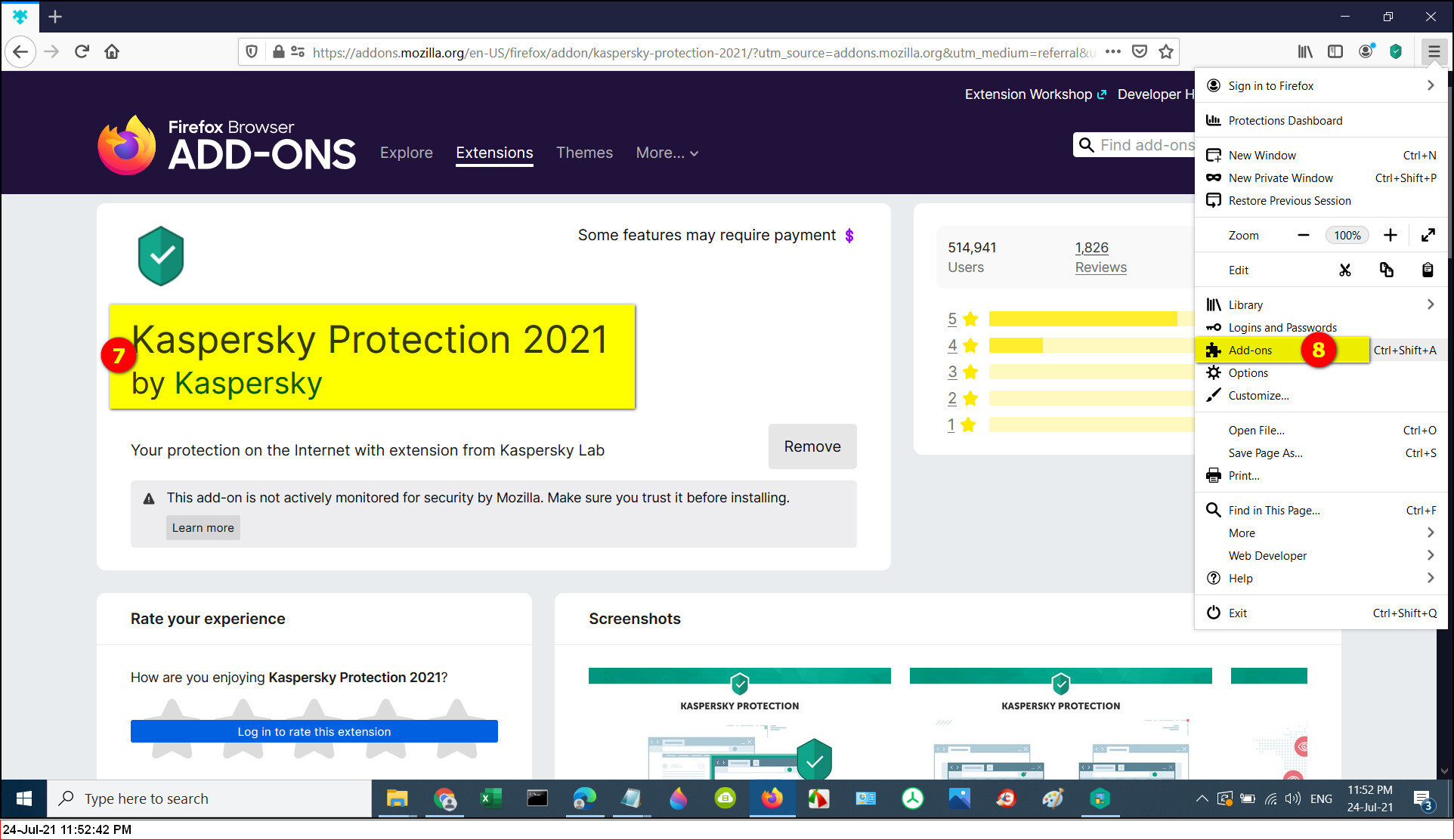Screen dimensions: 1454x840
Task: Open Add-ons from the menu
Action: 1251,350
